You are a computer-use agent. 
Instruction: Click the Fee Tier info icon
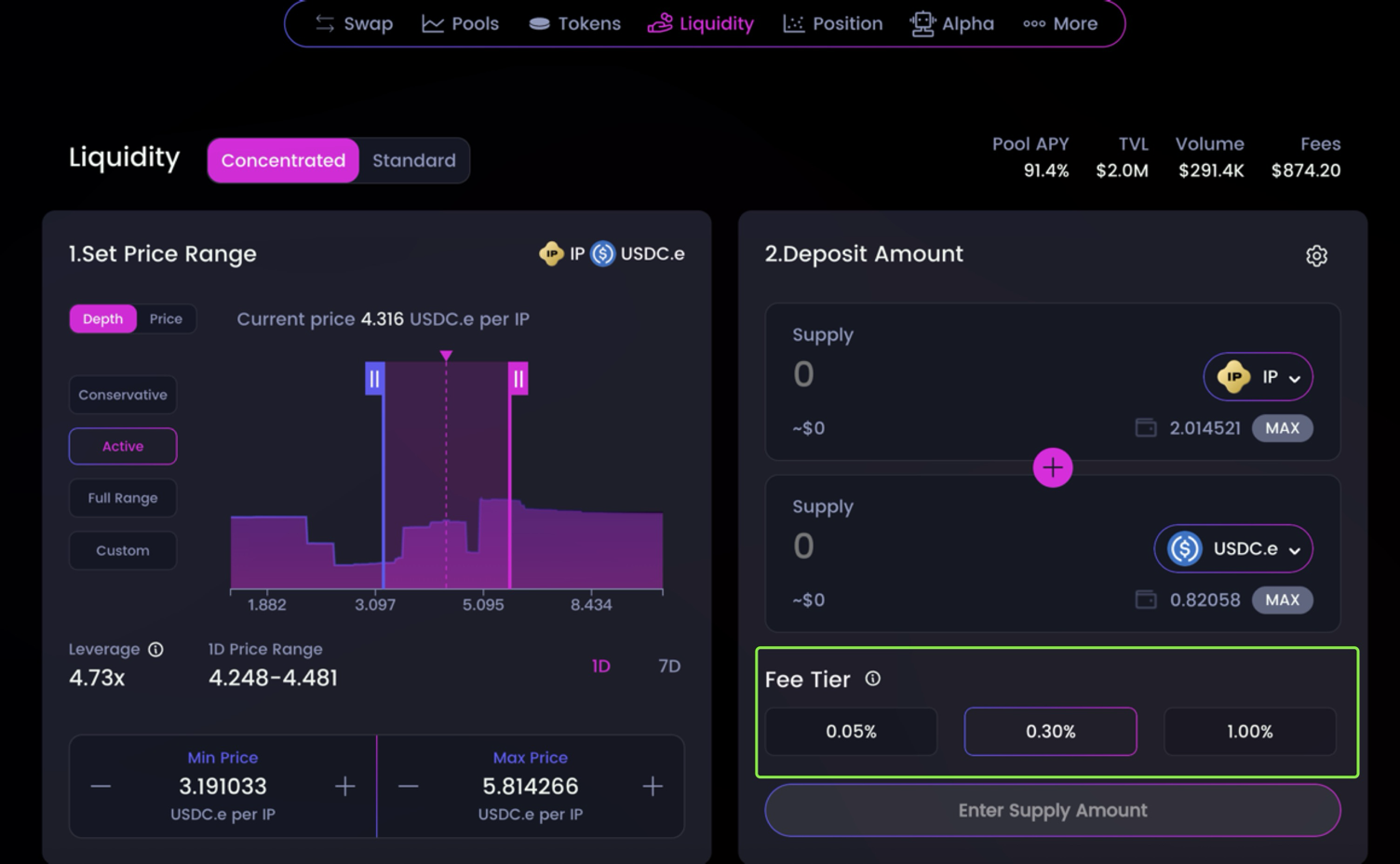pyautogui.click(x=872, y=679)
